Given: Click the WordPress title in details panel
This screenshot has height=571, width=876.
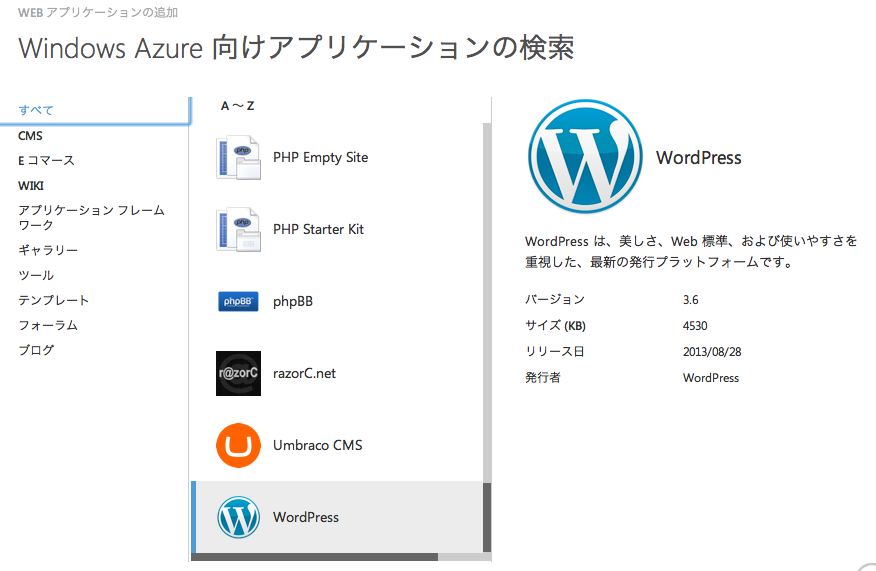Looking at the screenshot, I should point(699,158).
